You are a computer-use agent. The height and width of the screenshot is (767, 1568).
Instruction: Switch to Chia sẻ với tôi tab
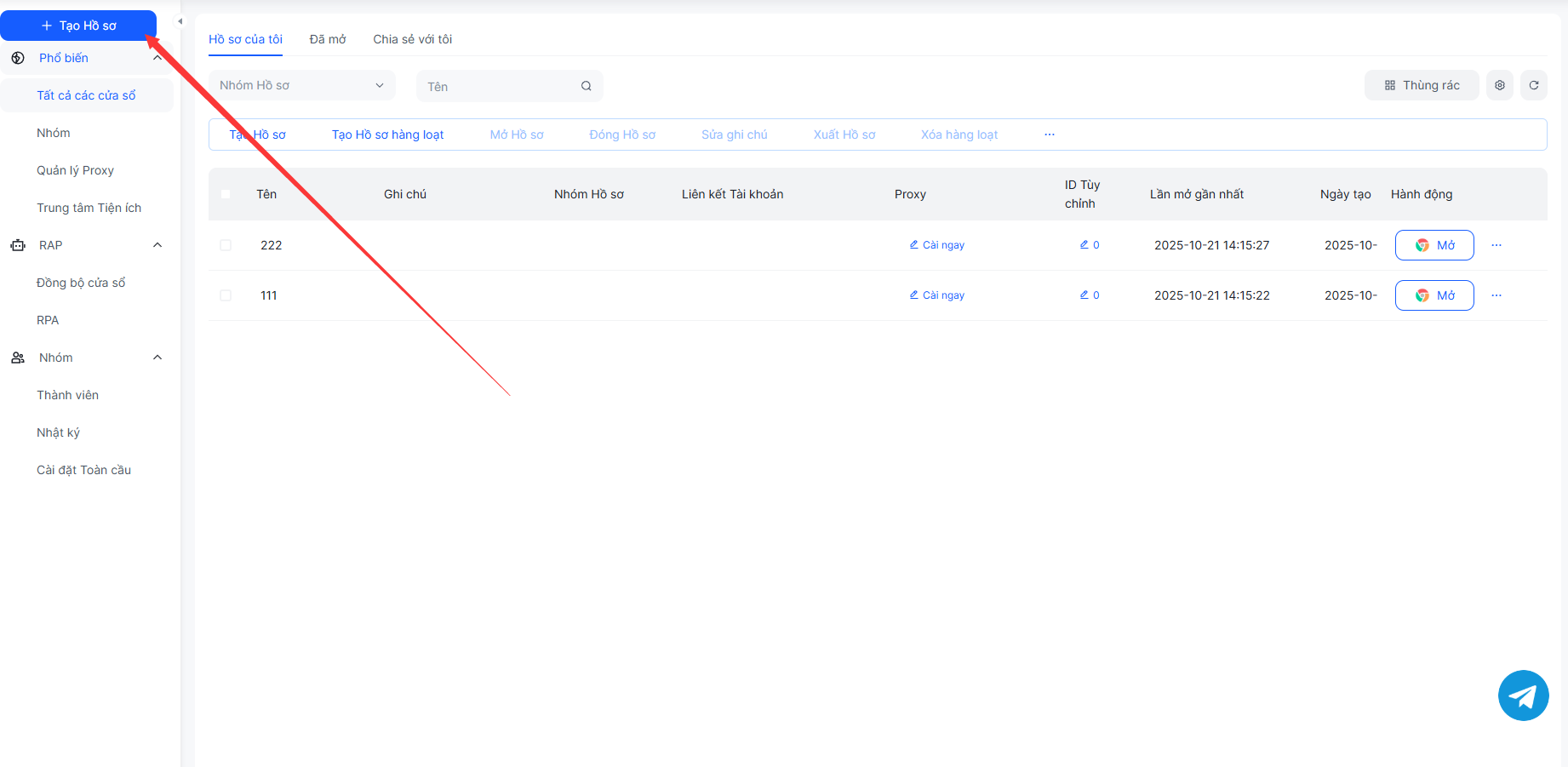412,39
